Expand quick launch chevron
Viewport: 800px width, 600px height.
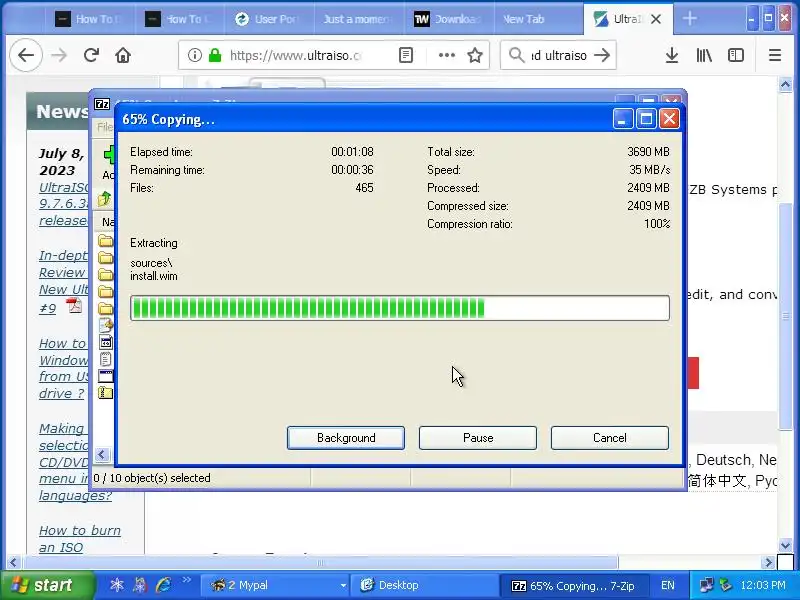[x=187, y=579]
